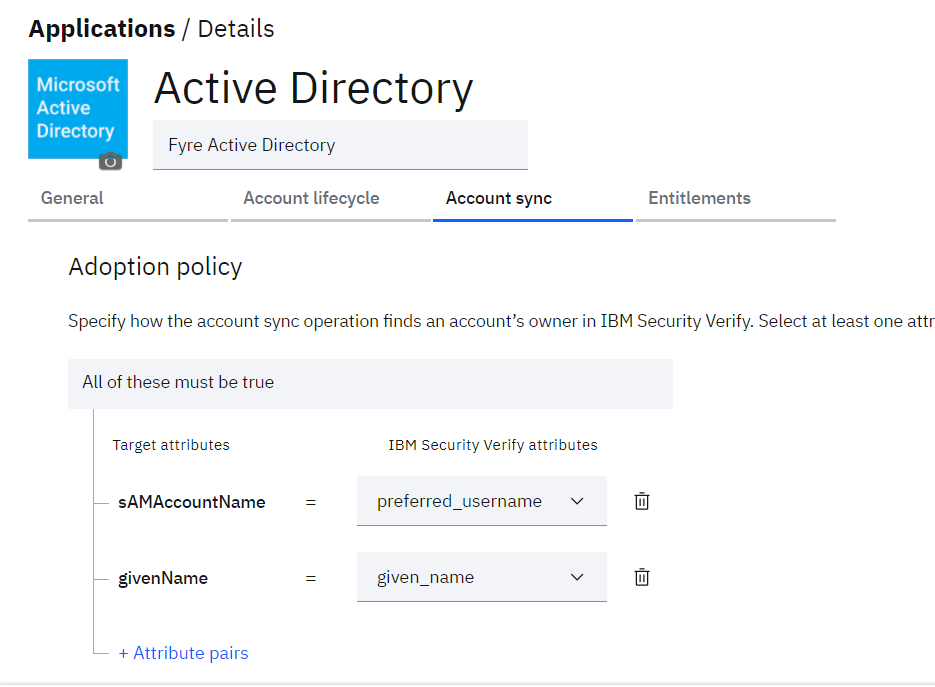Click the Details breadcrumb text

pyautogui.click(x=236, y=29)
